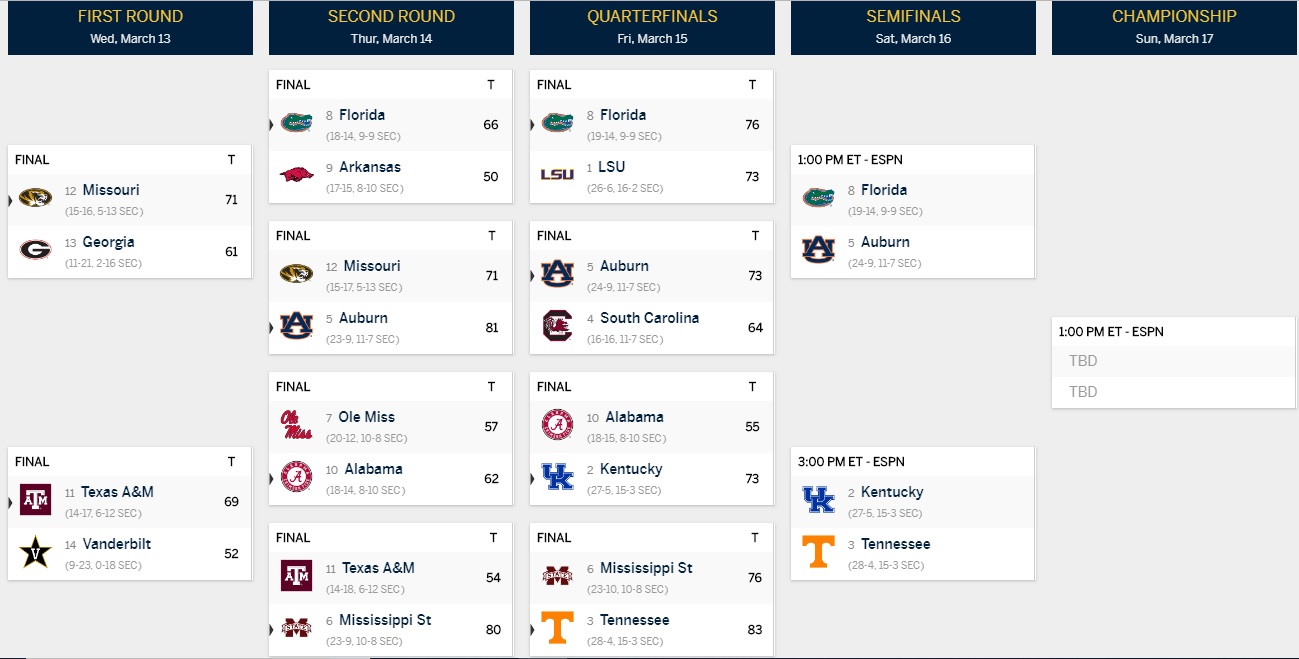Open the Championship TBD game card
1299x659 pixels.
(1174, 362)
